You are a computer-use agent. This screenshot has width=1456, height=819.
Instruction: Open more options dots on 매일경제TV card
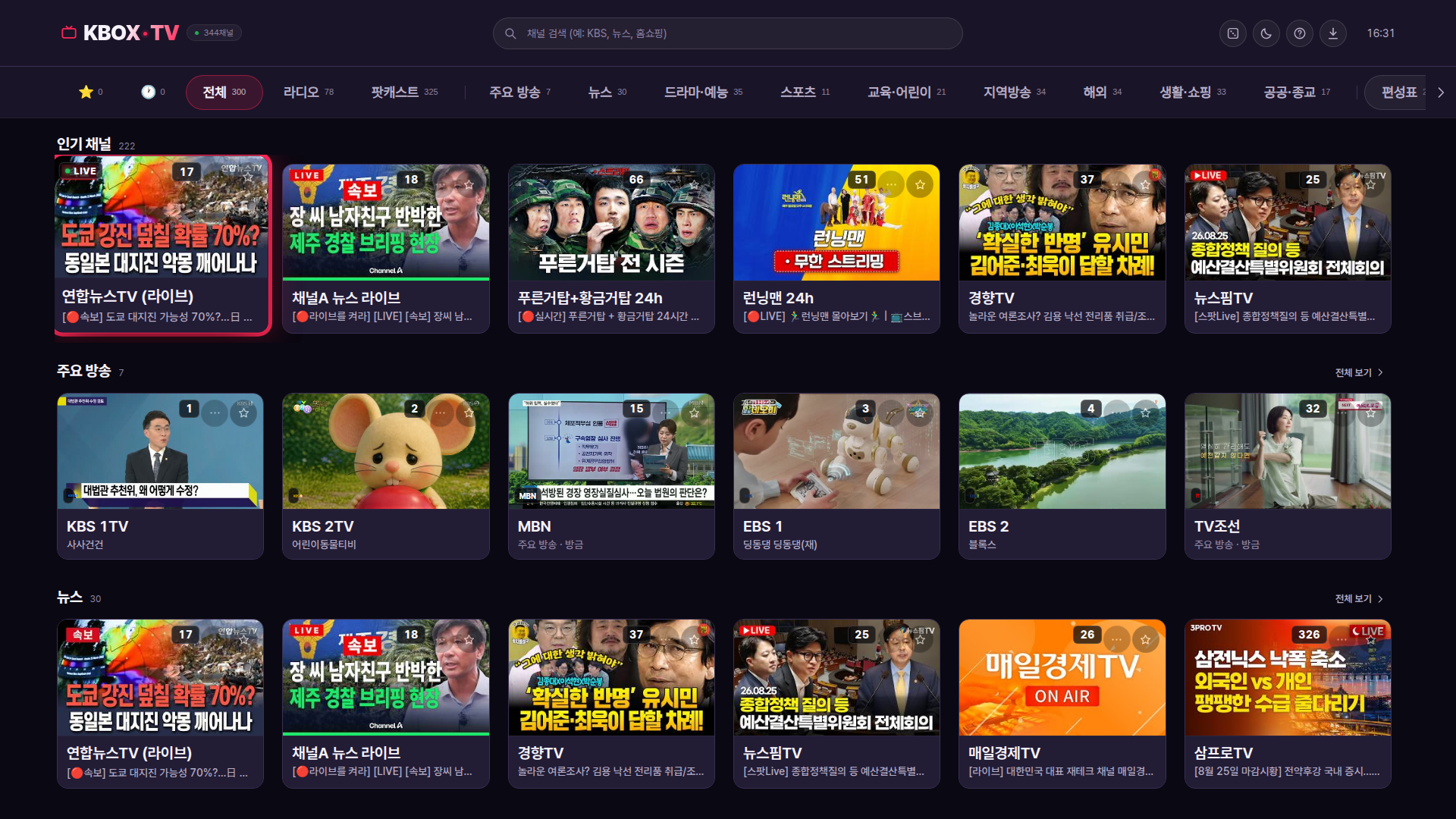tap(1116, 639)
